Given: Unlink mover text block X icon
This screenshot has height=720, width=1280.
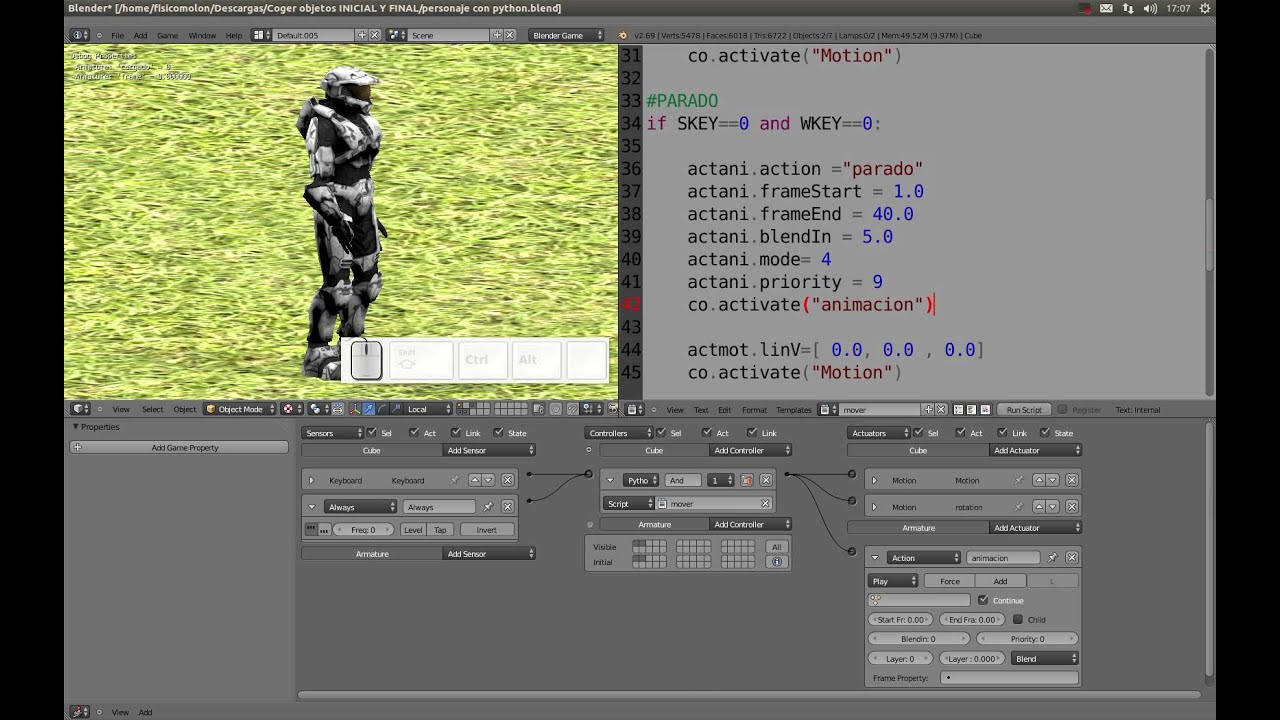Looking at the screenshot, I should [941, 409].
